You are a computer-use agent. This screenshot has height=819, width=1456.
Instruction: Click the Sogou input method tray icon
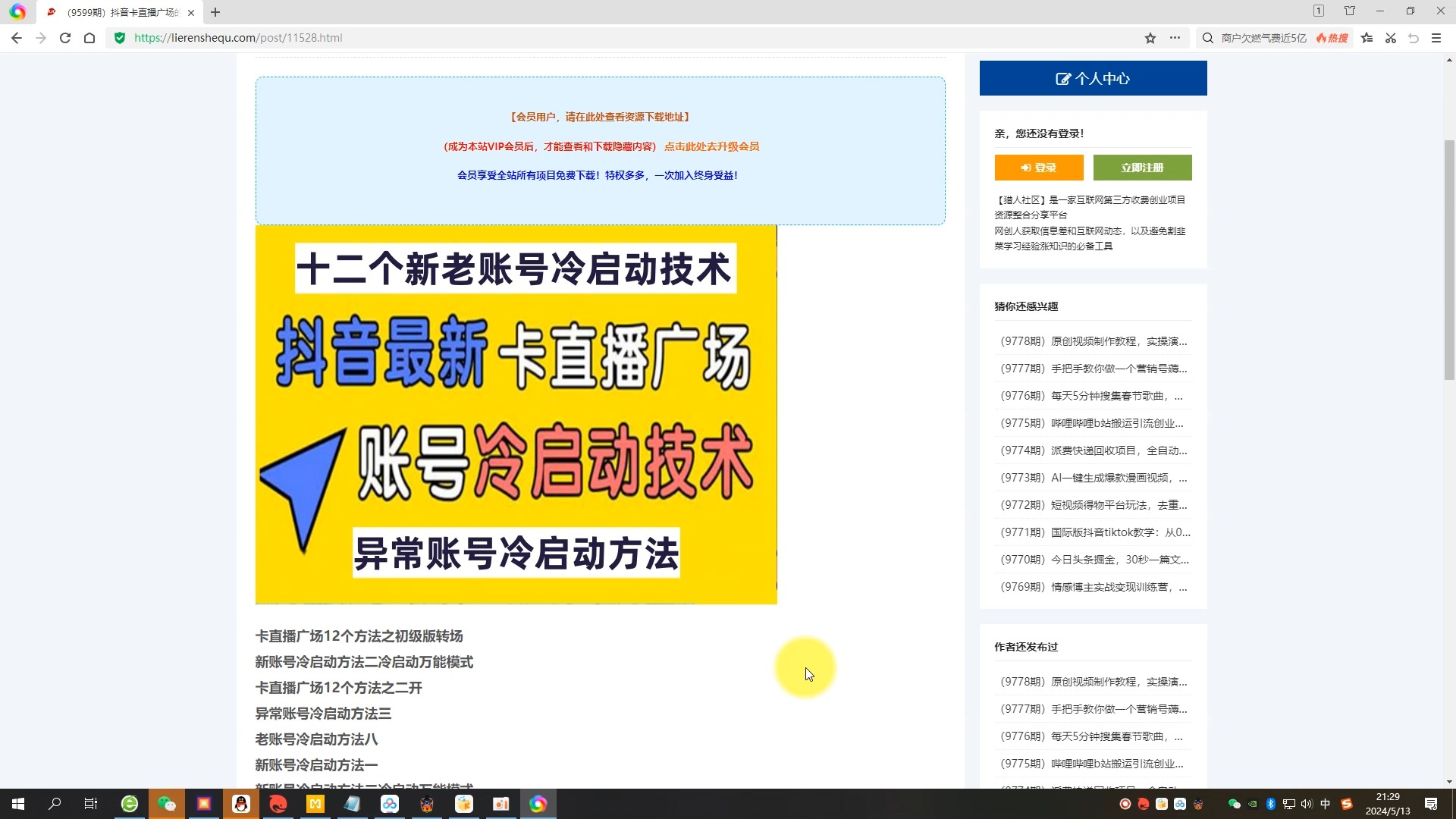(1347, 804)
